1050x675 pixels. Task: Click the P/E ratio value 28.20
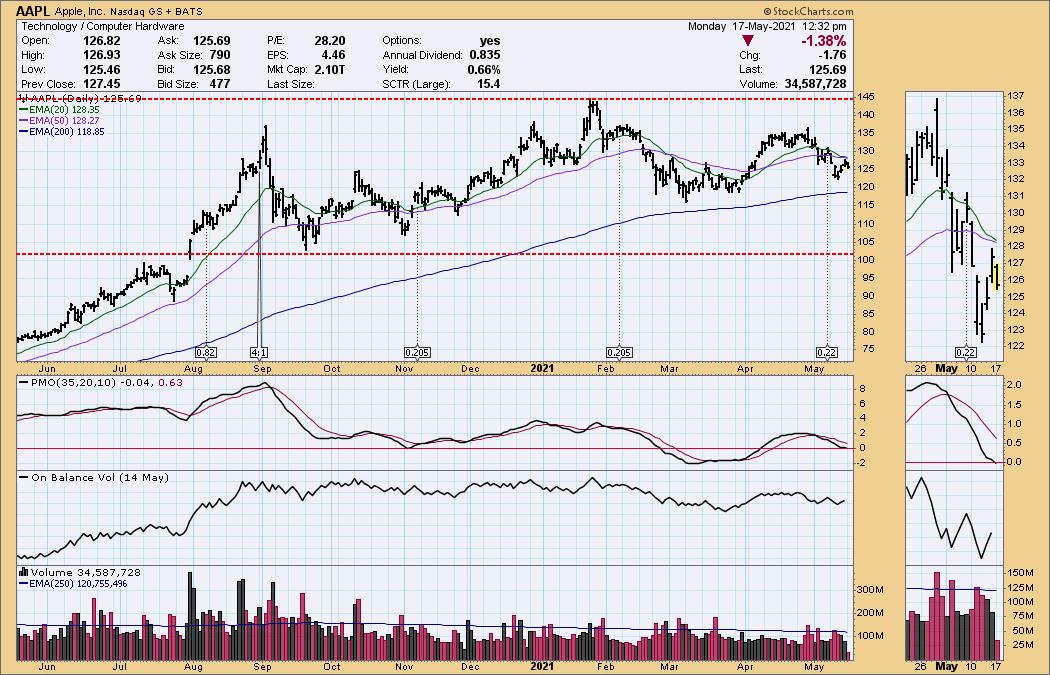point(330,41)
